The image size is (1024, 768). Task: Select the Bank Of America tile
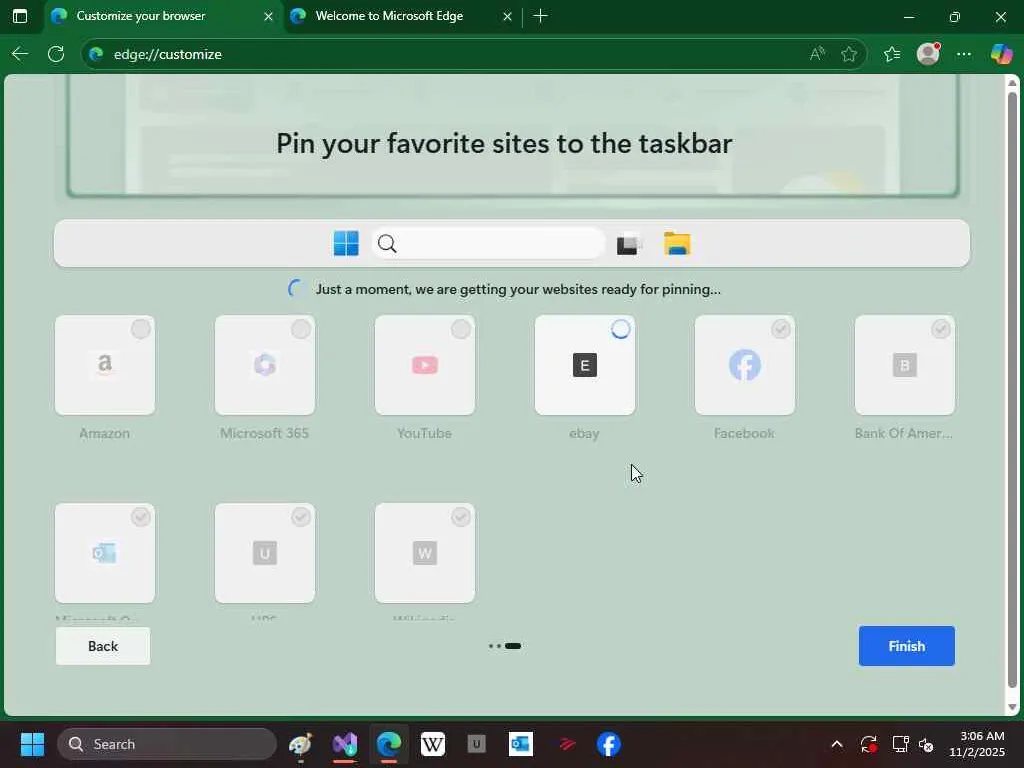point(904,365)
